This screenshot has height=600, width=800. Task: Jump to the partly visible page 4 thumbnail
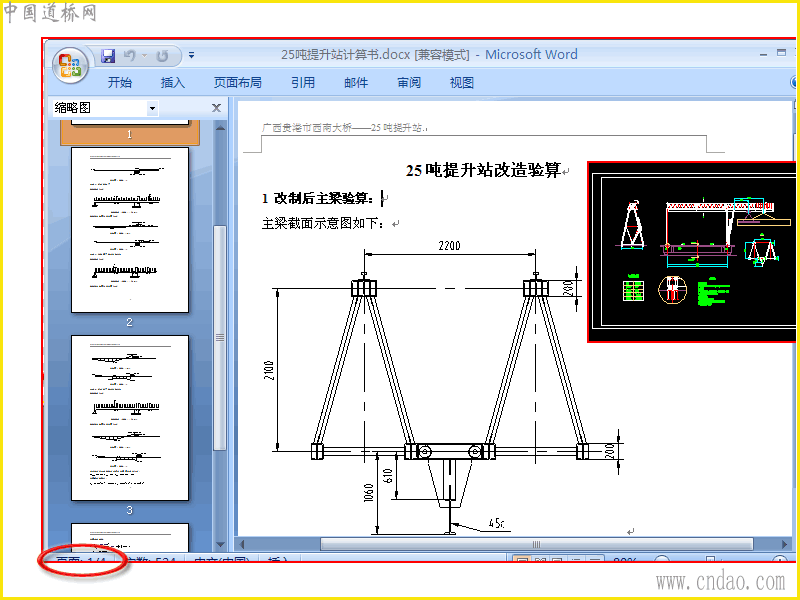130,537
